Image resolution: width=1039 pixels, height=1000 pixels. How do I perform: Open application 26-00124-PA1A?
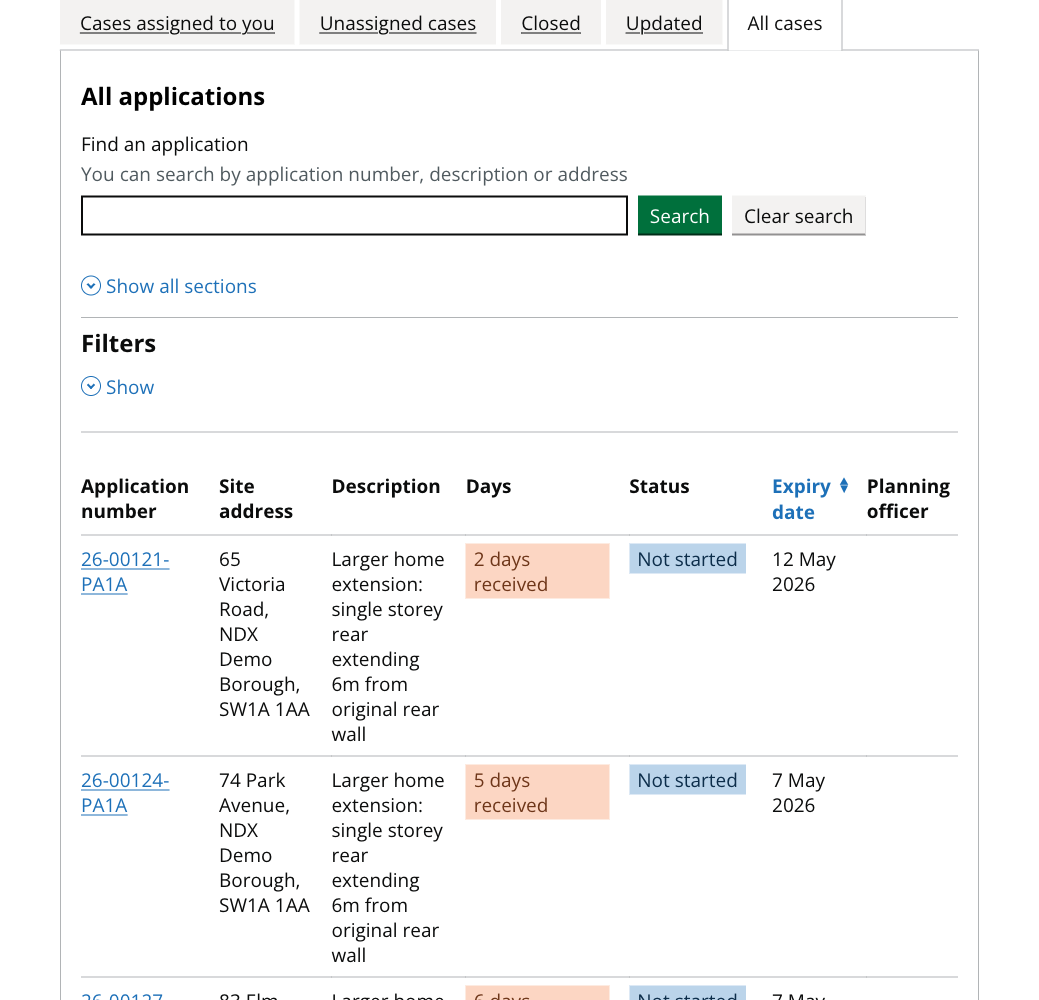124,792
